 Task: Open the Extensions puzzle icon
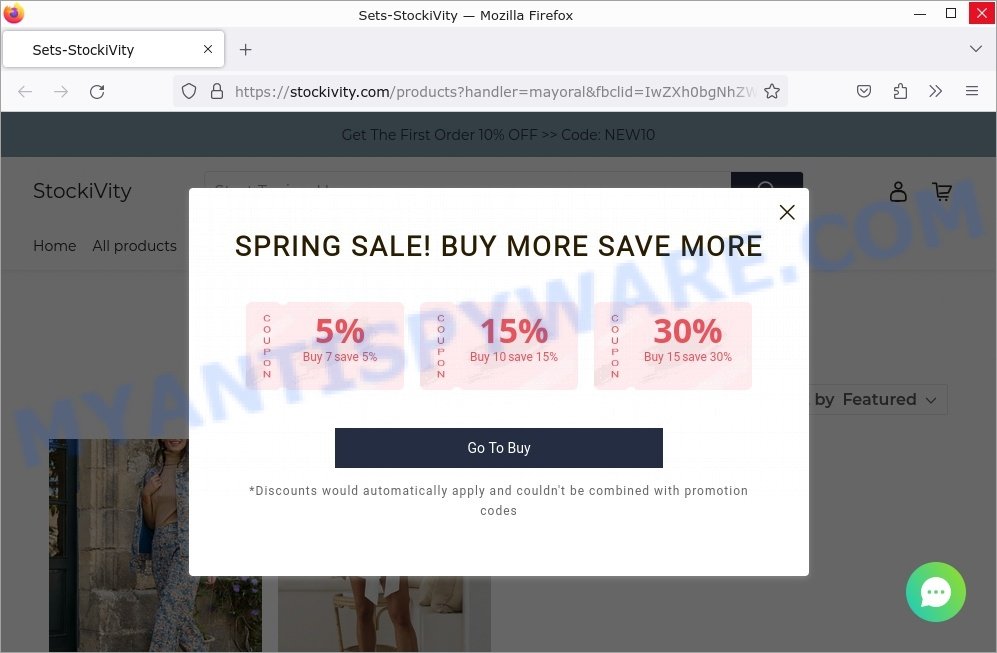point(900,91)
